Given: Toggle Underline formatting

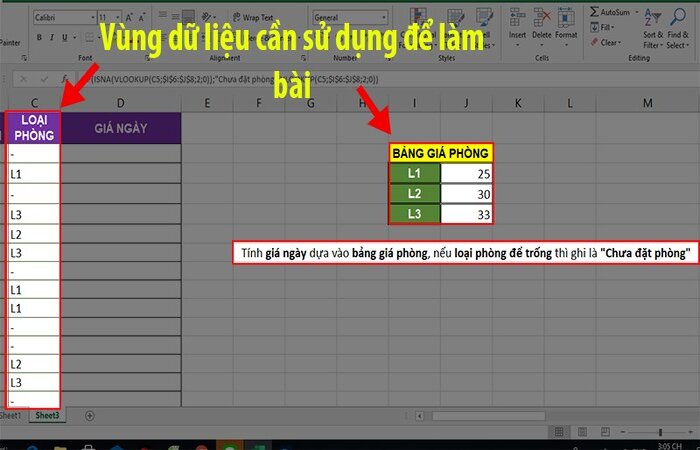Looking at the screenshot, I should [x=64, y=38].
